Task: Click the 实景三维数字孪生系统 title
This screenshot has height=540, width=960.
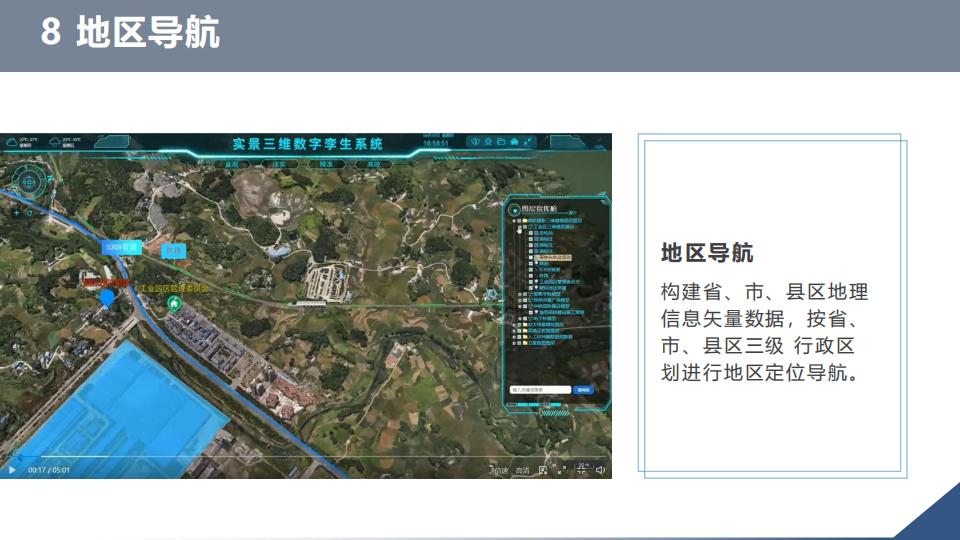Action: [307, 144]
